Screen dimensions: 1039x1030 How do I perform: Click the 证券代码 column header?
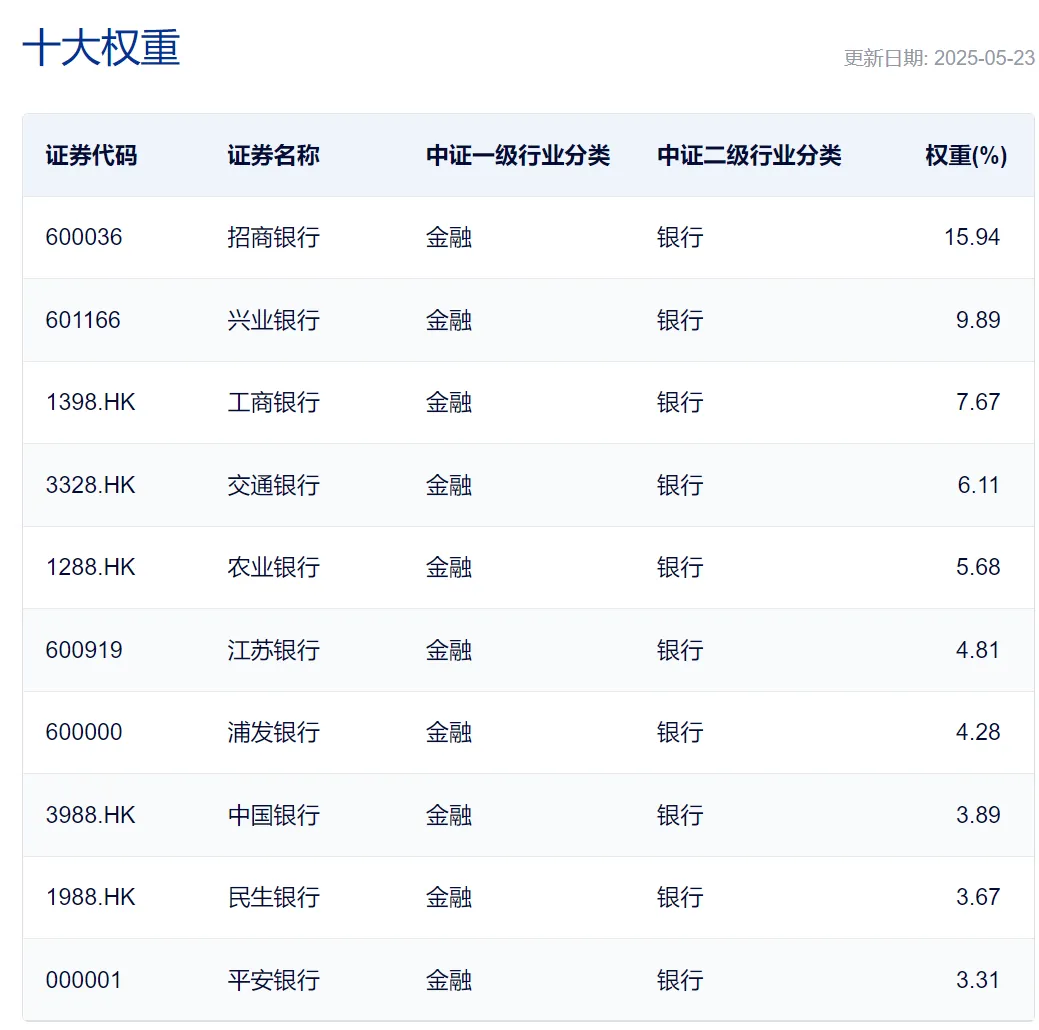click(x=91, y=156)
